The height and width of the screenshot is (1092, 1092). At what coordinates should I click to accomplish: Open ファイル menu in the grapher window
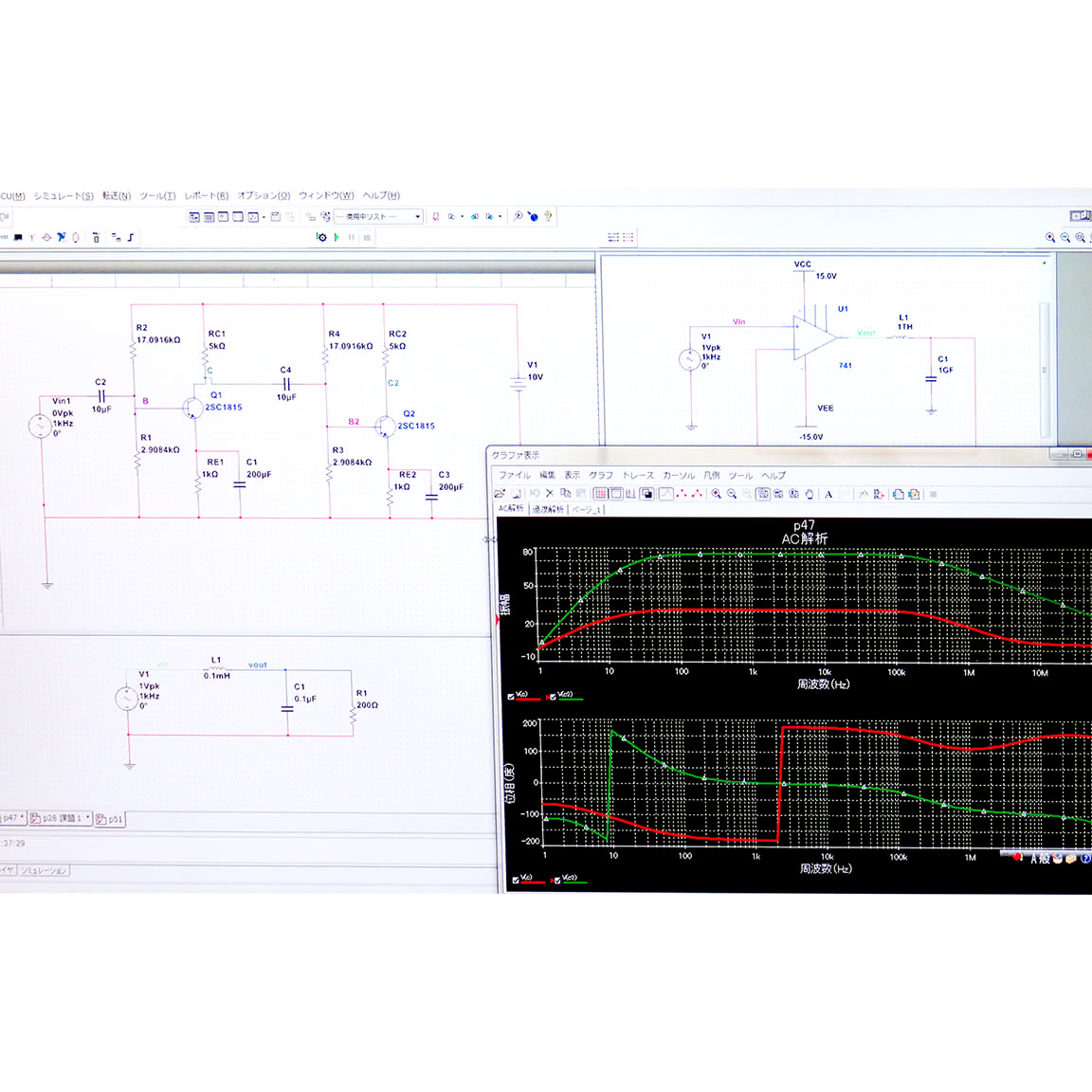514,475
